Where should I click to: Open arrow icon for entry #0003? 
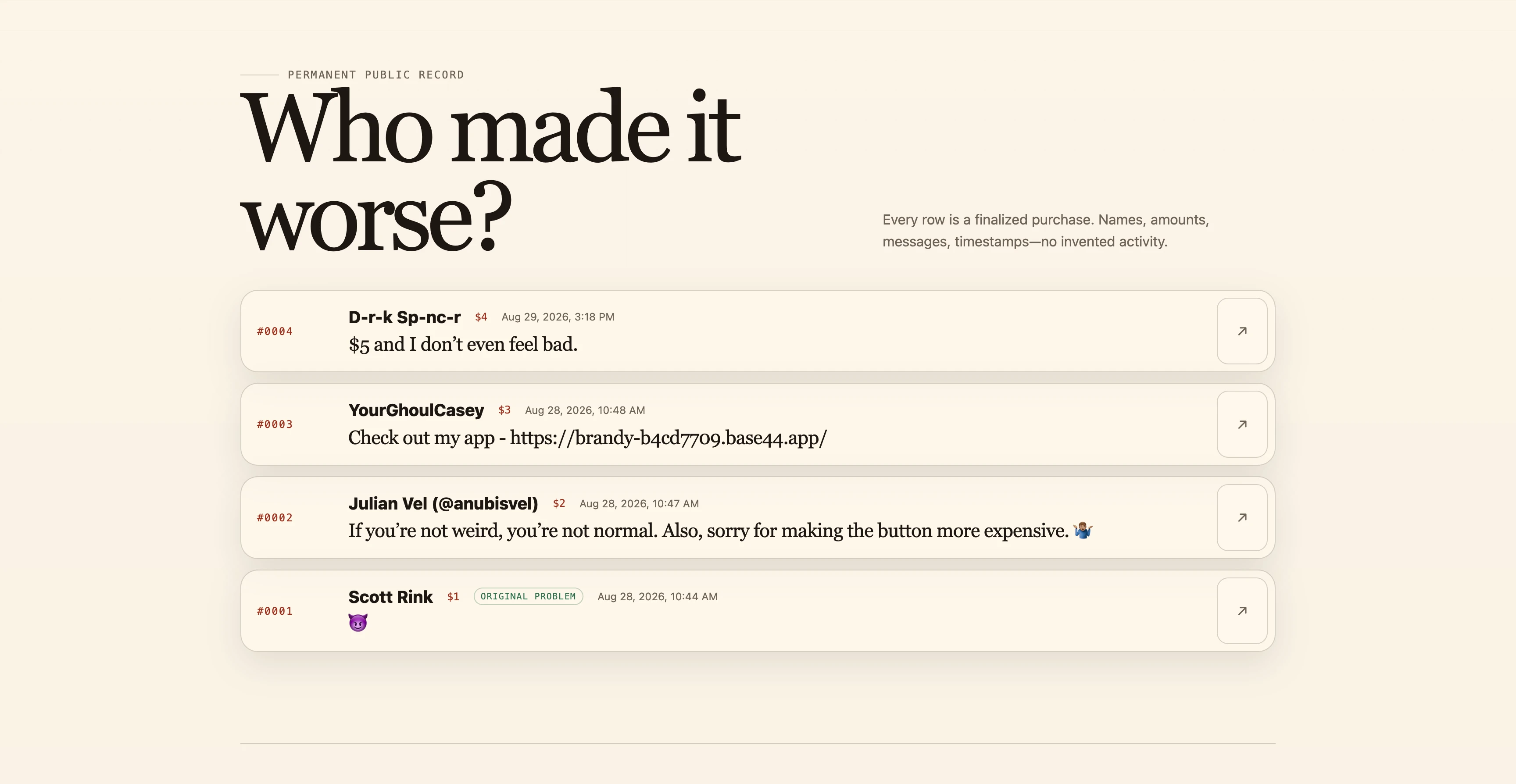point(1242,424)
